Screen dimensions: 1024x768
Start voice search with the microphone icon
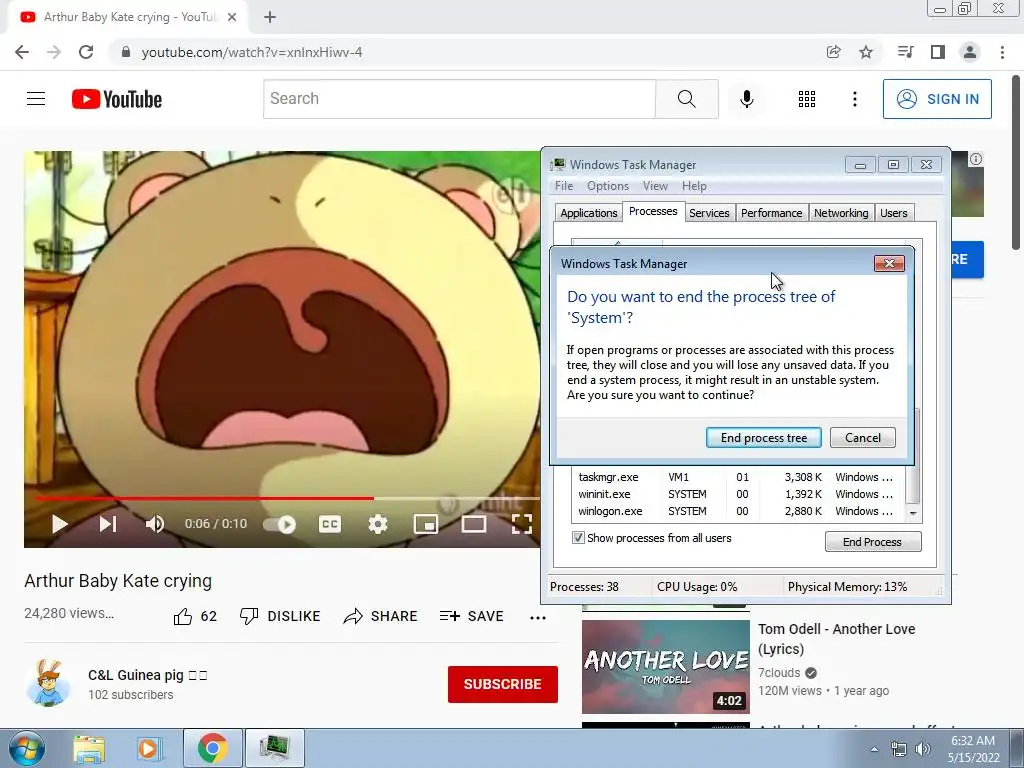(746, 99)
